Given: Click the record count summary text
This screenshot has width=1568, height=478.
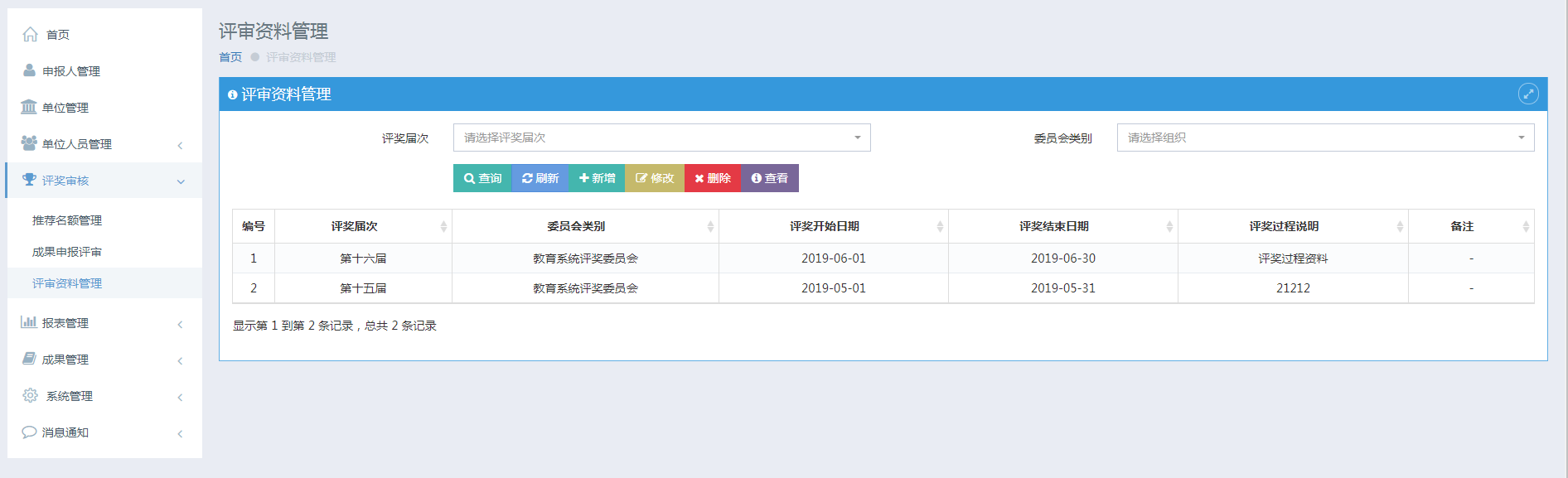Looking at the screenshot, I should coord(335,326).
